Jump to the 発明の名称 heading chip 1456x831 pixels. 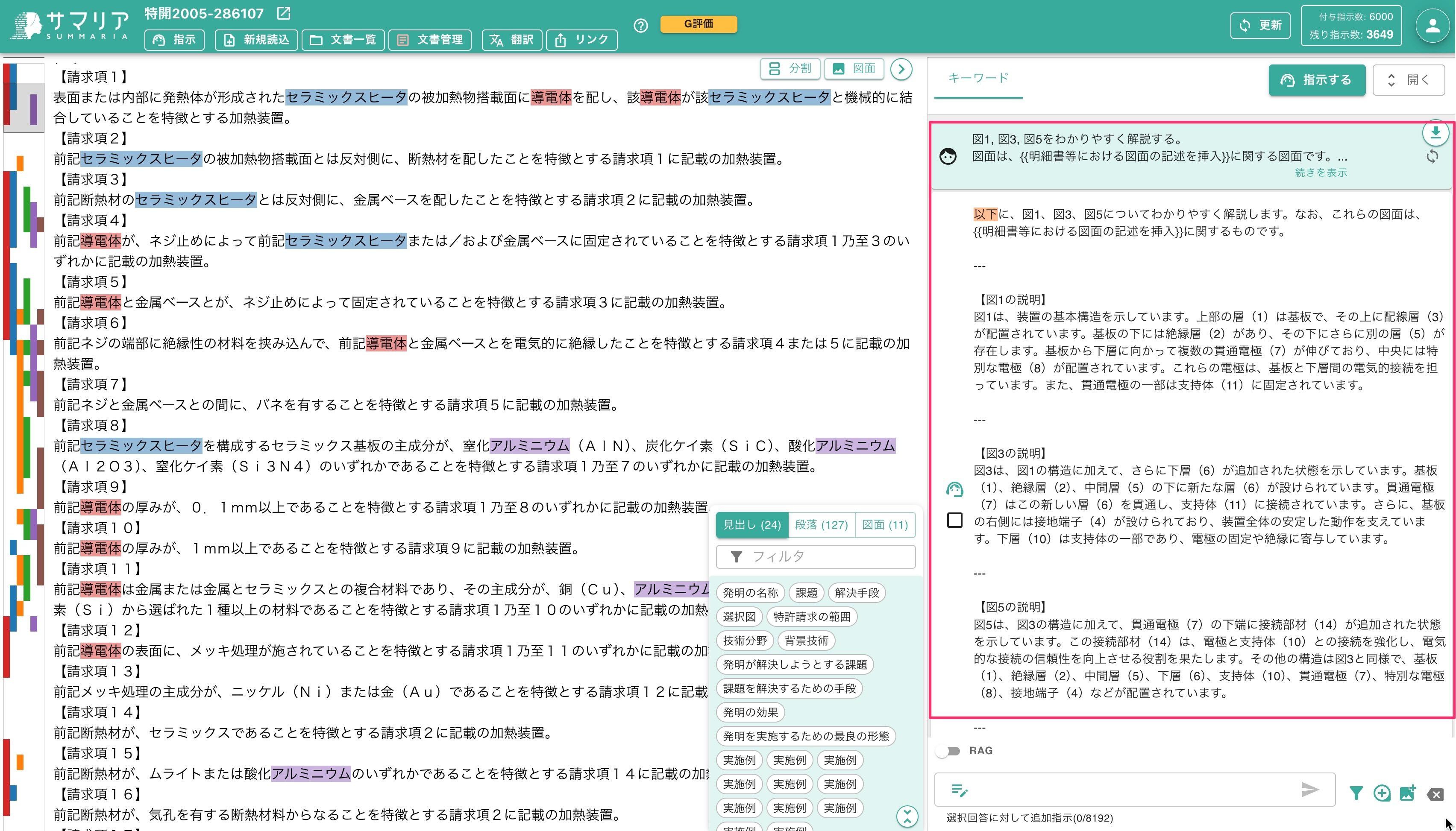[750, 593]
